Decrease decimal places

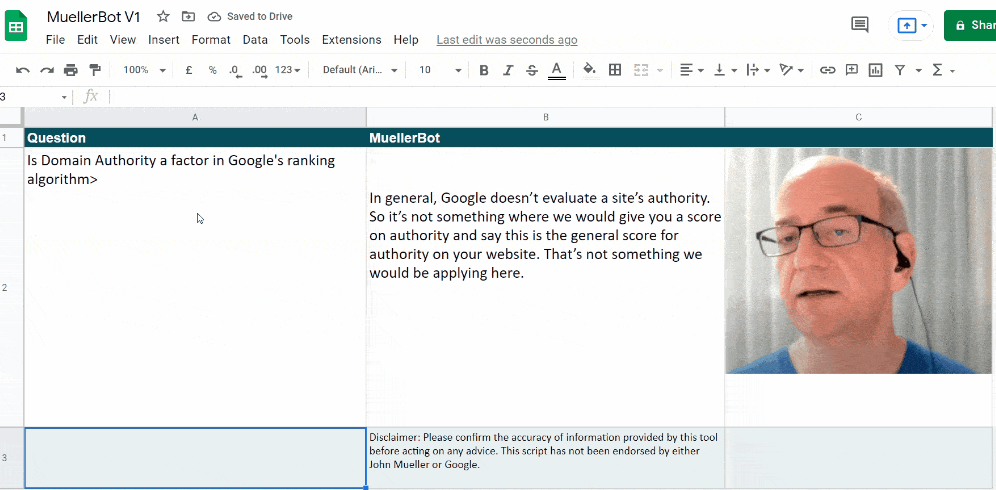click(235, 71)
